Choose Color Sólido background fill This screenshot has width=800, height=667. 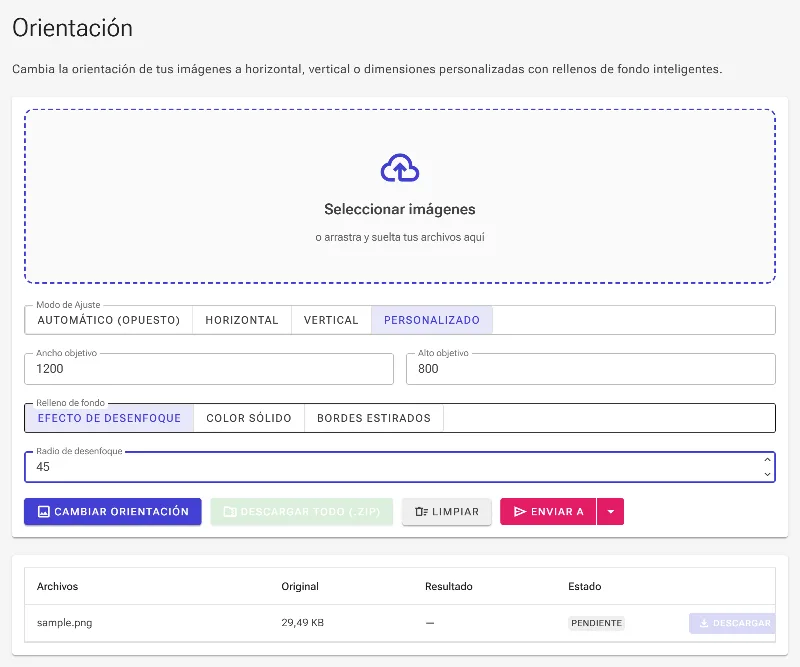coord(249,418)
